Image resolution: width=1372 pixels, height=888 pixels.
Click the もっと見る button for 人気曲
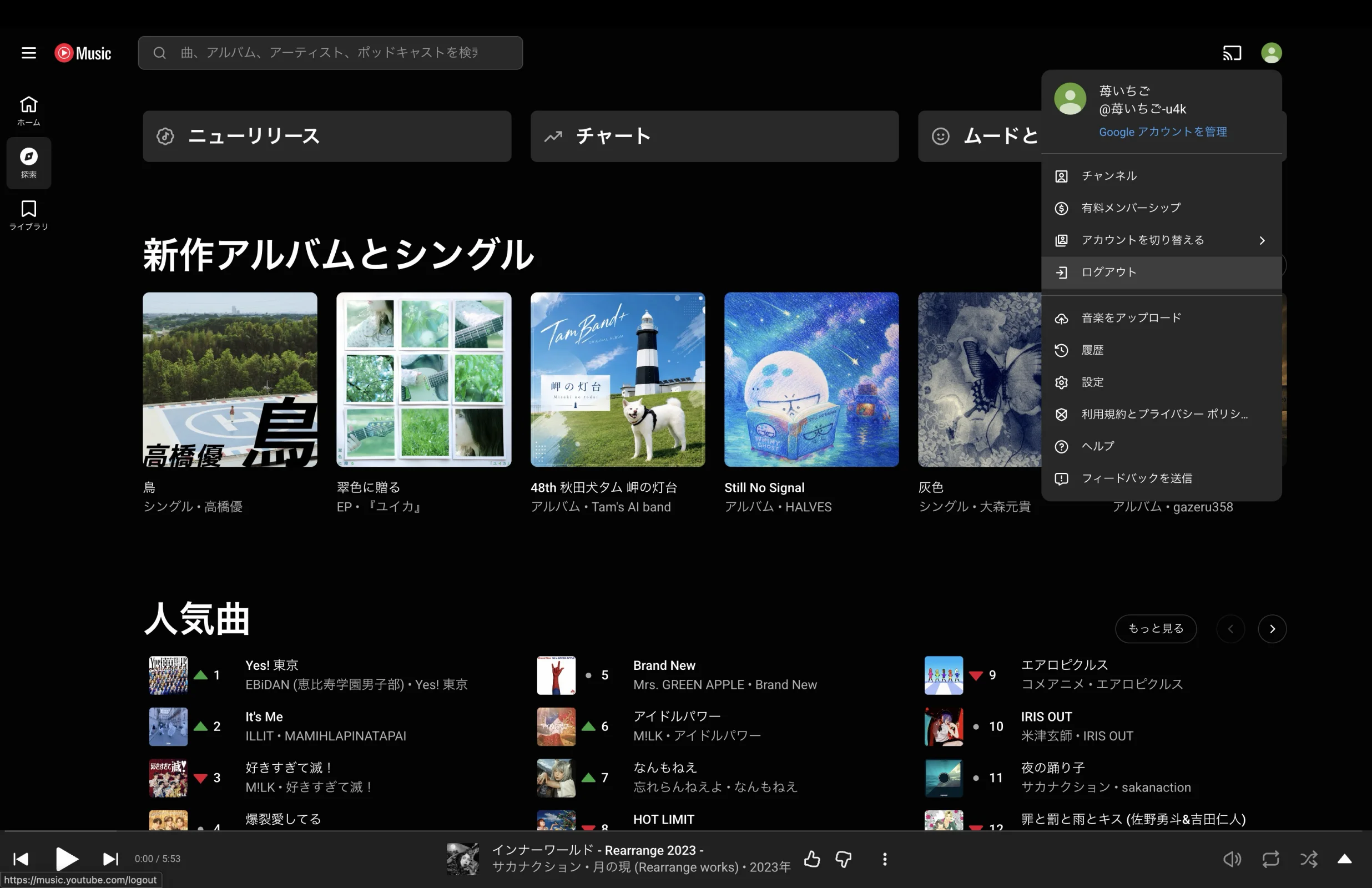[1156, 628]
